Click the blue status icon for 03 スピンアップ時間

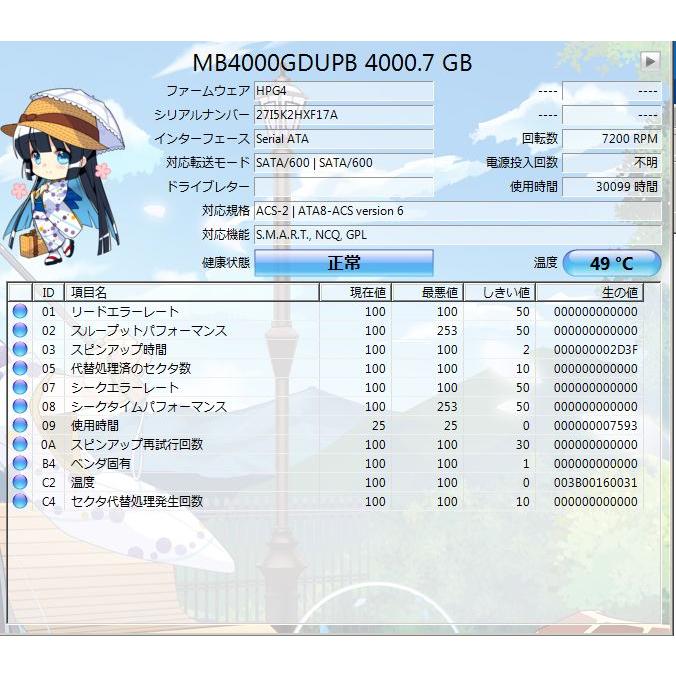(x=20, y=349)
